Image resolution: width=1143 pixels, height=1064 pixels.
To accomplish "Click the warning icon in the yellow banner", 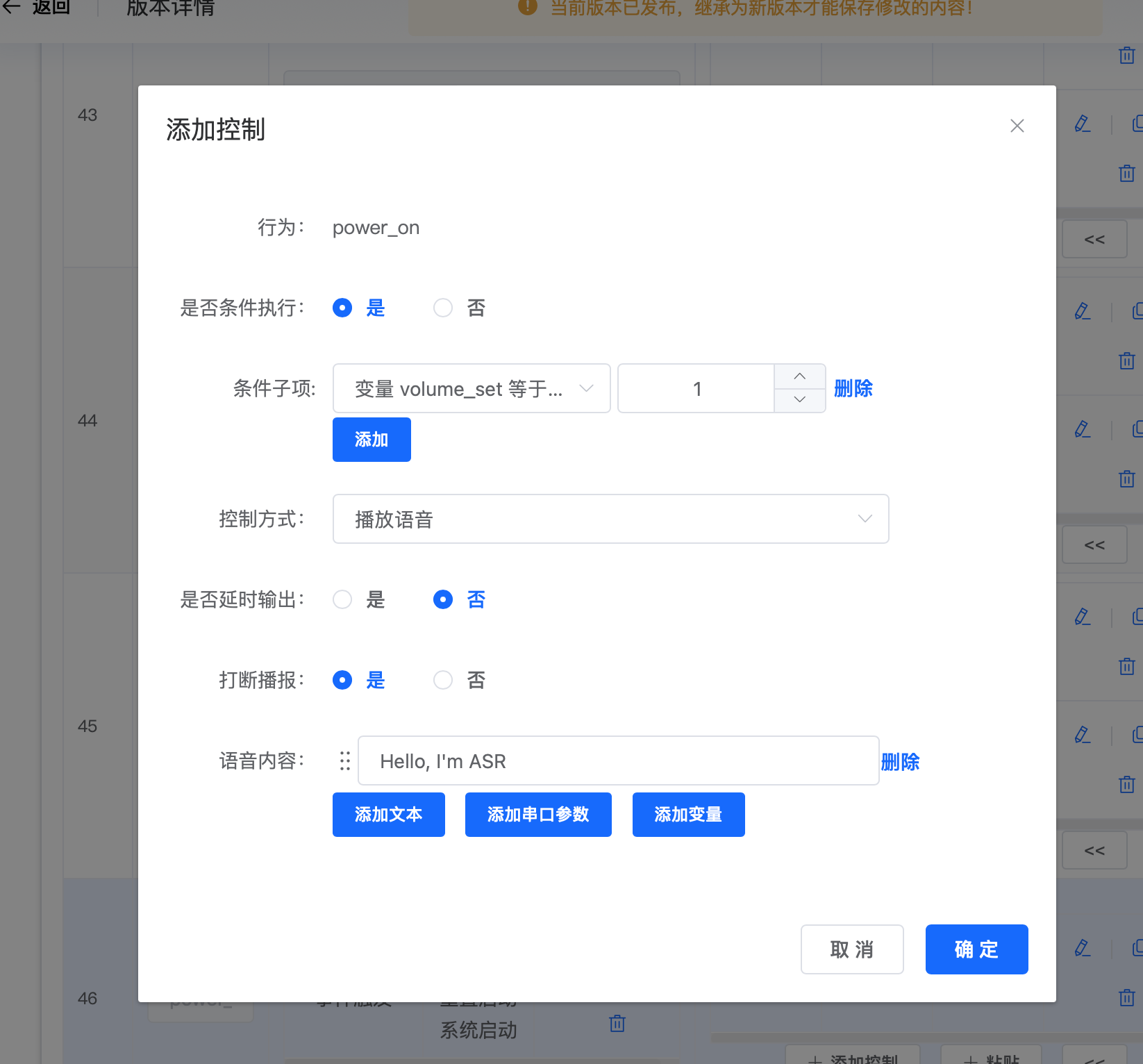I will pos(527,8).
